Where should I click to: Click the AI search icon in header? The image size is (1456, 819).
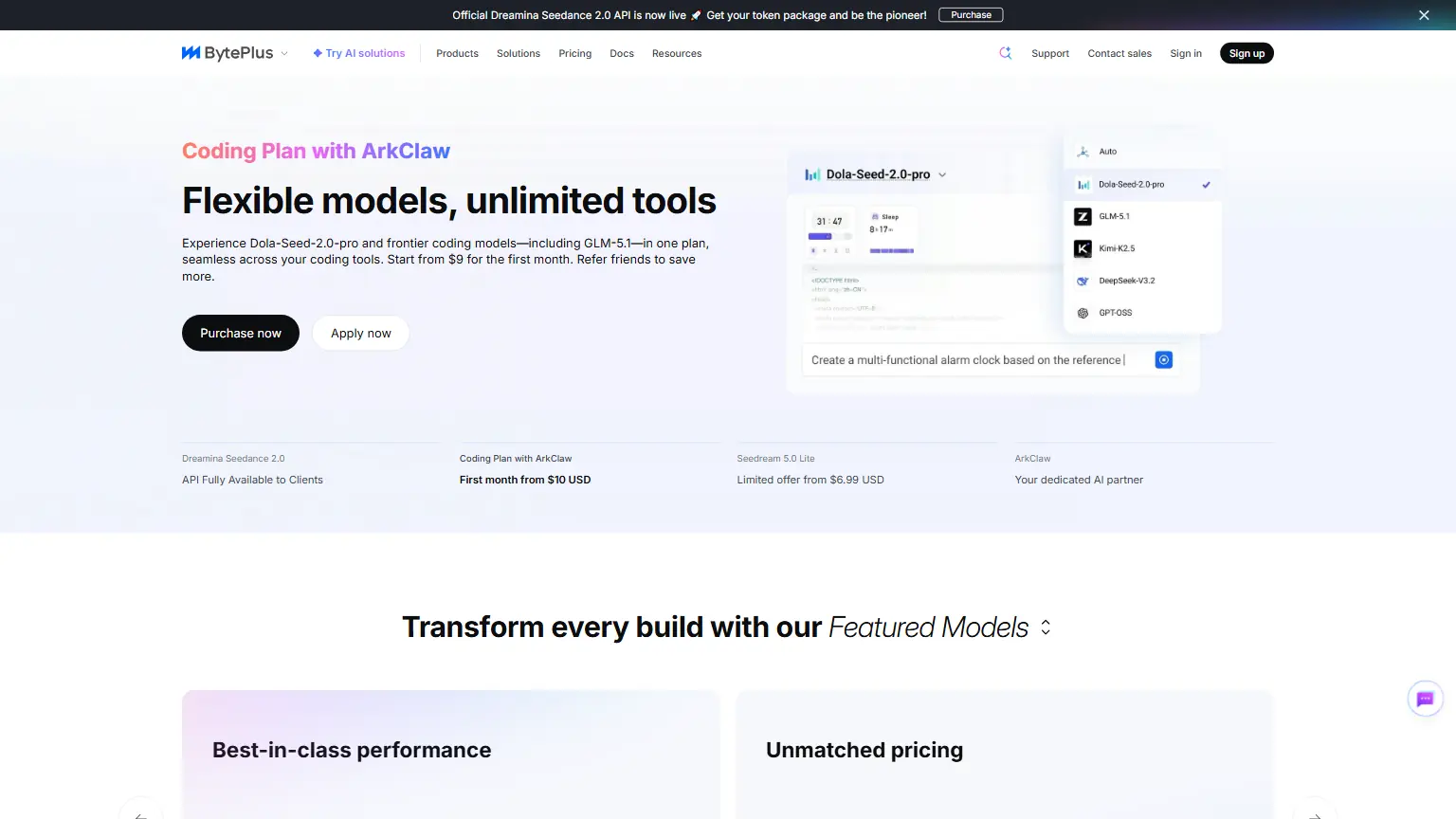coord(1006,53)
